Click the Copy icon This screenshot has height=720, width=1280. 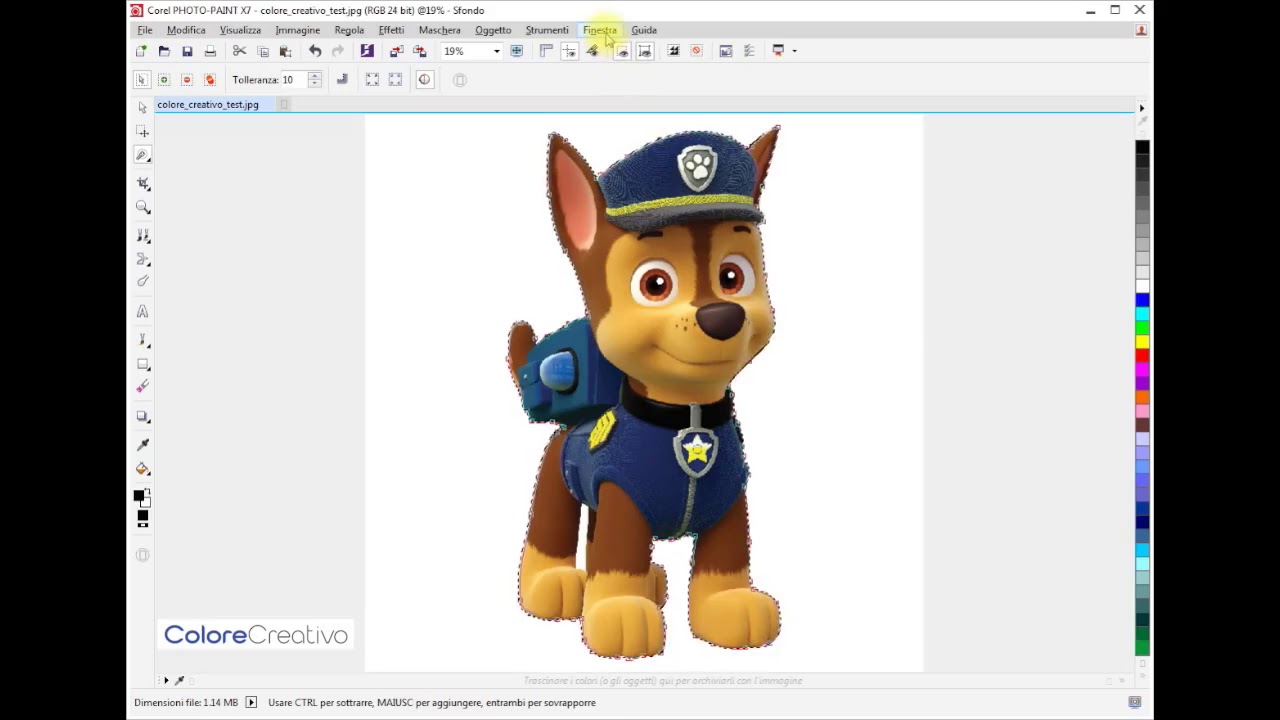coord(262,51)
